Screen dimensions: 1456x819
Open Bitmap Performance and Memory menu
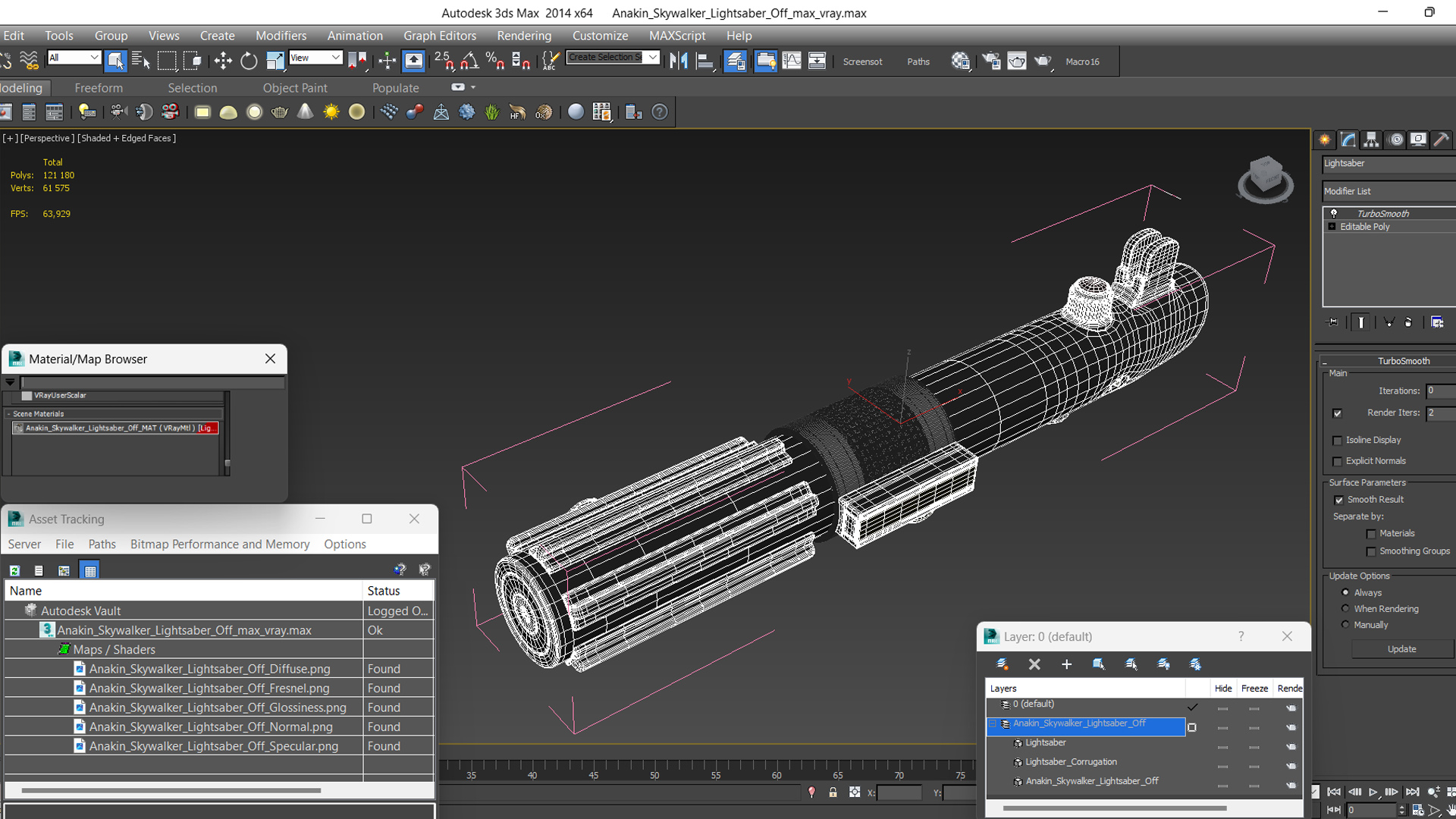point(220,544)
